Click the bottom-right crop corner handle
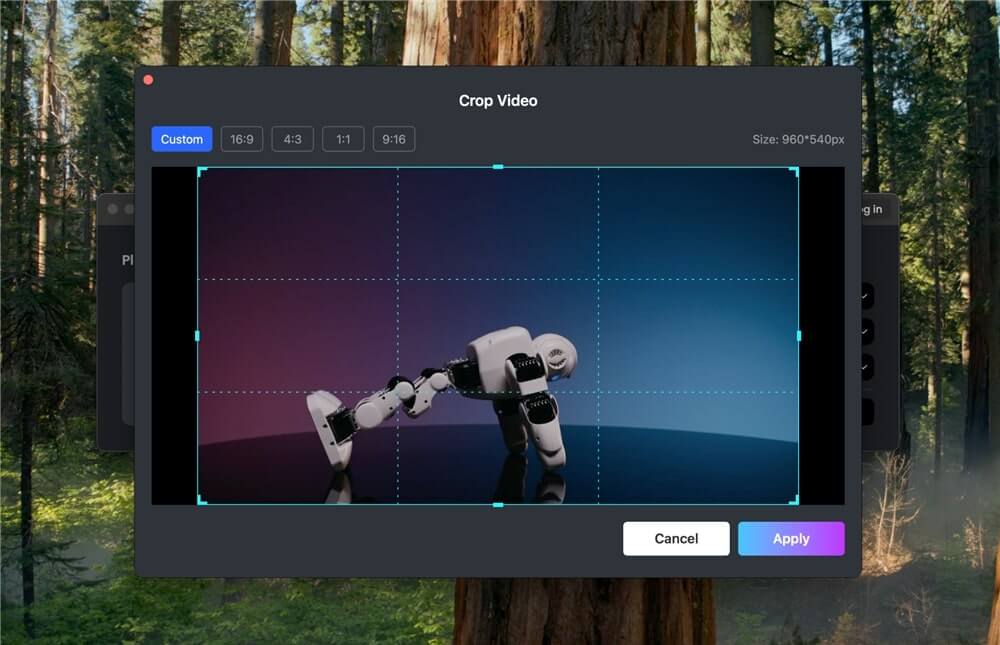 pyautogui.click(x=795, y=500)
